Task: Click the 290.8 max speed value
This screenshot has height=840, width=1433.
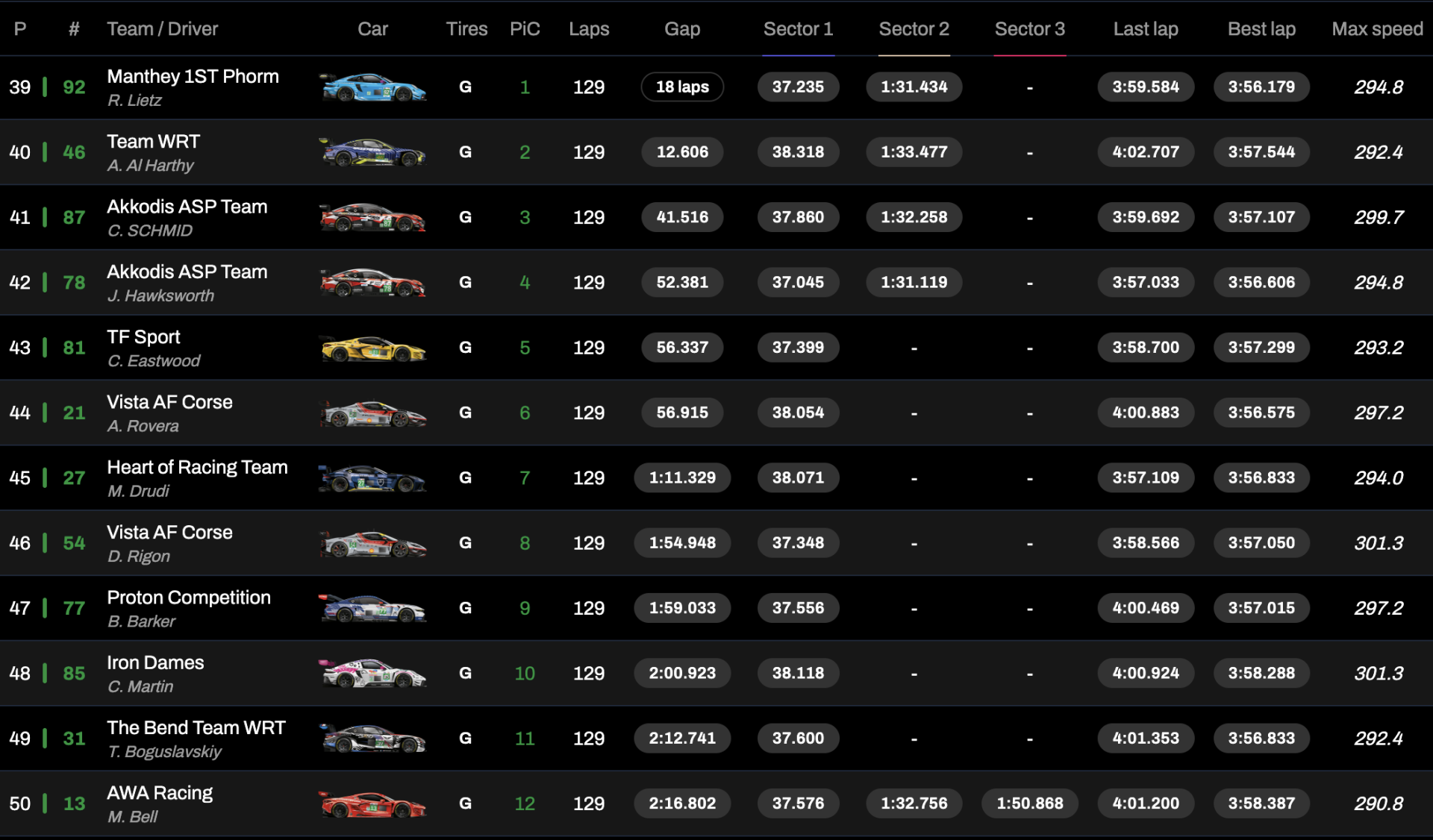Action: click(x=1379, y=803)
